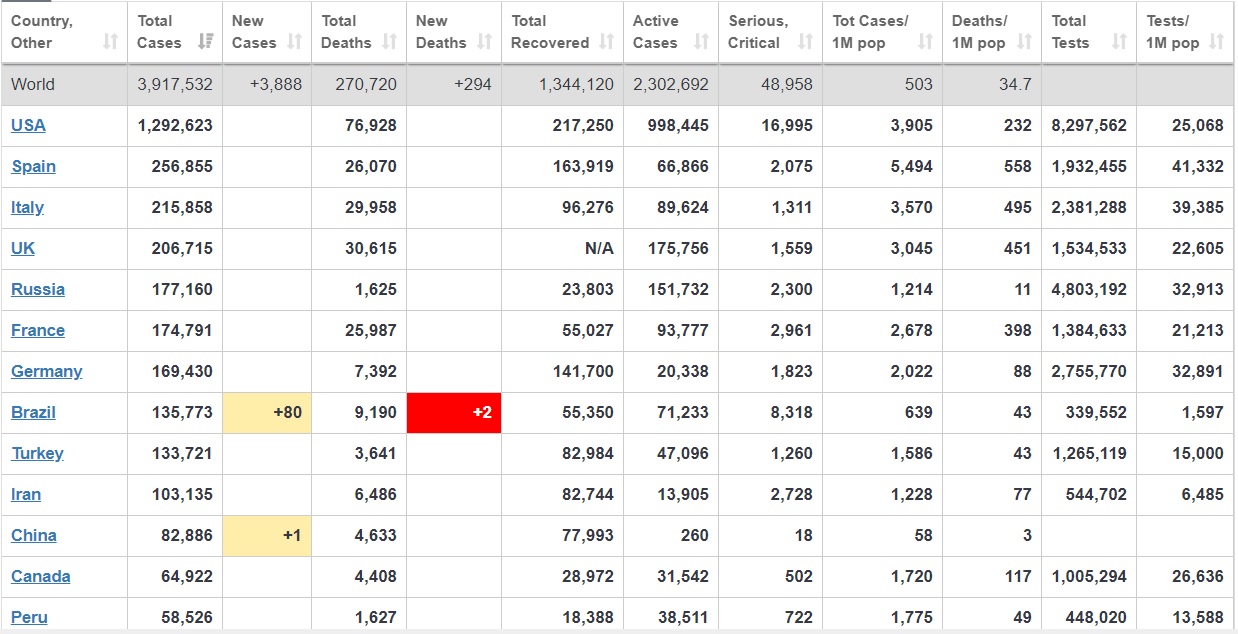1238x634 pixels.
Task: Open the France country link
Action: 38,330
